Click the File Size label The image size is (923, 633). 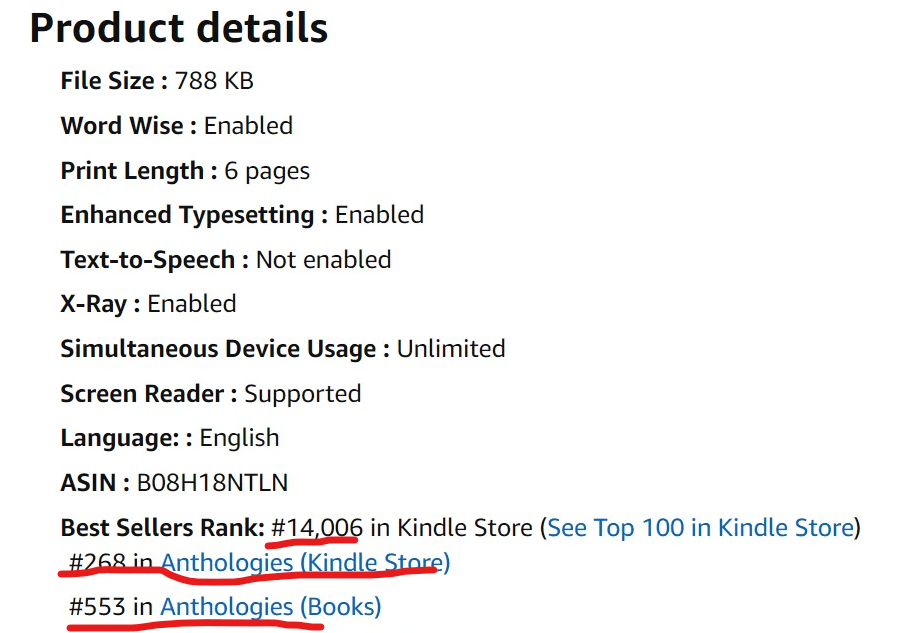click(113, 81)
